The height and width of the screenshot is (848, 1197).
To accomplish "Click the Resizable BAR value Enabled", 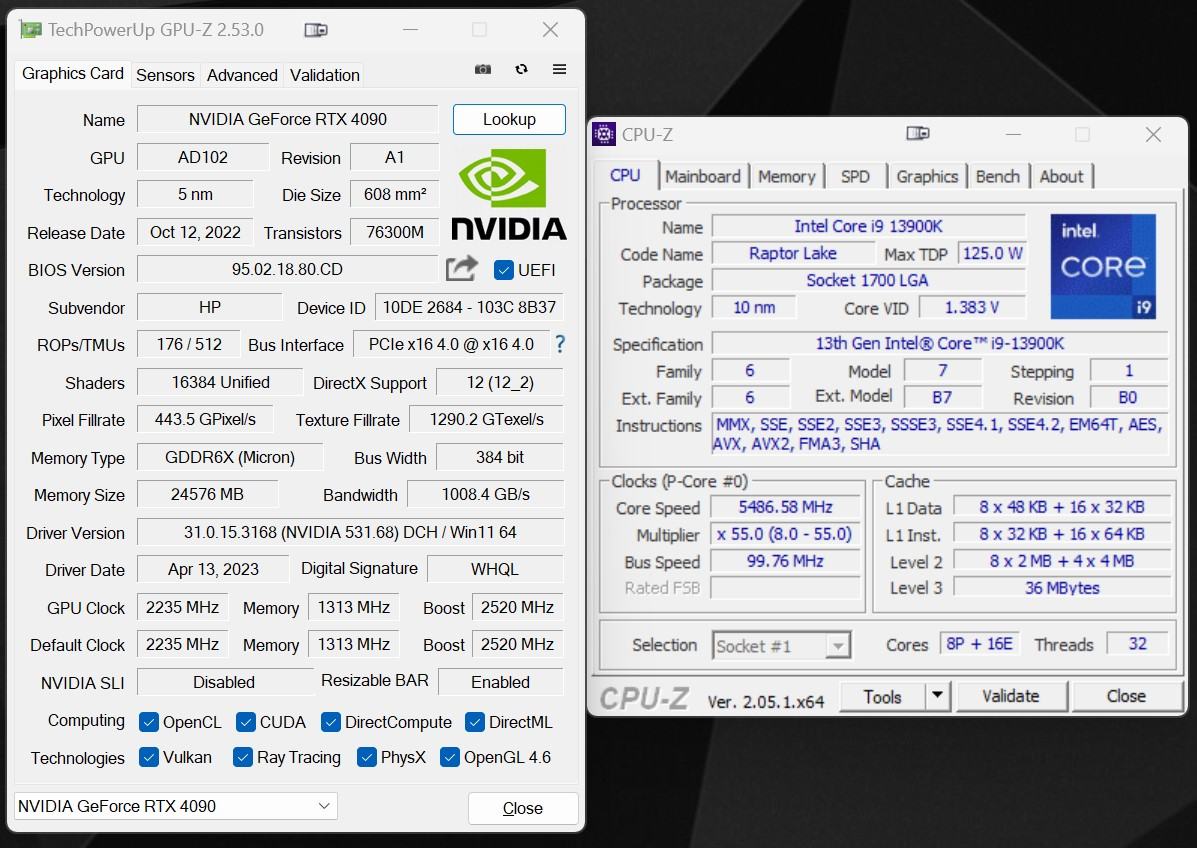I will 501,682.
